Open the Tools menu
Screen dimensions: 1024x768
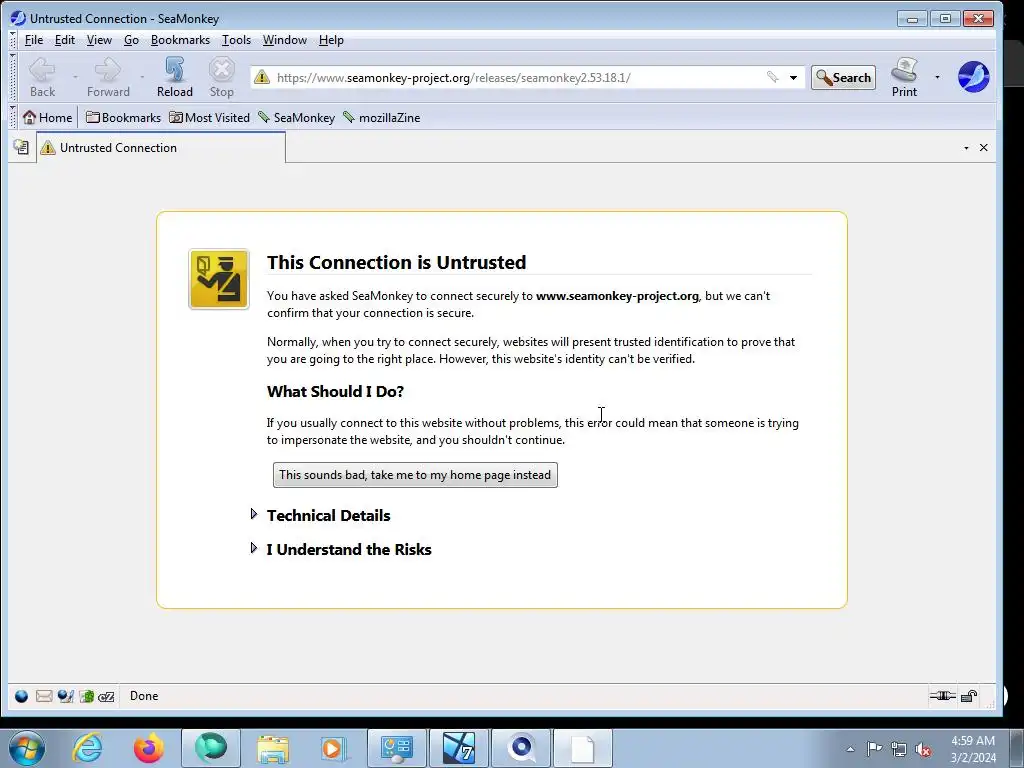pyautogui.click(x=236, y=40)
